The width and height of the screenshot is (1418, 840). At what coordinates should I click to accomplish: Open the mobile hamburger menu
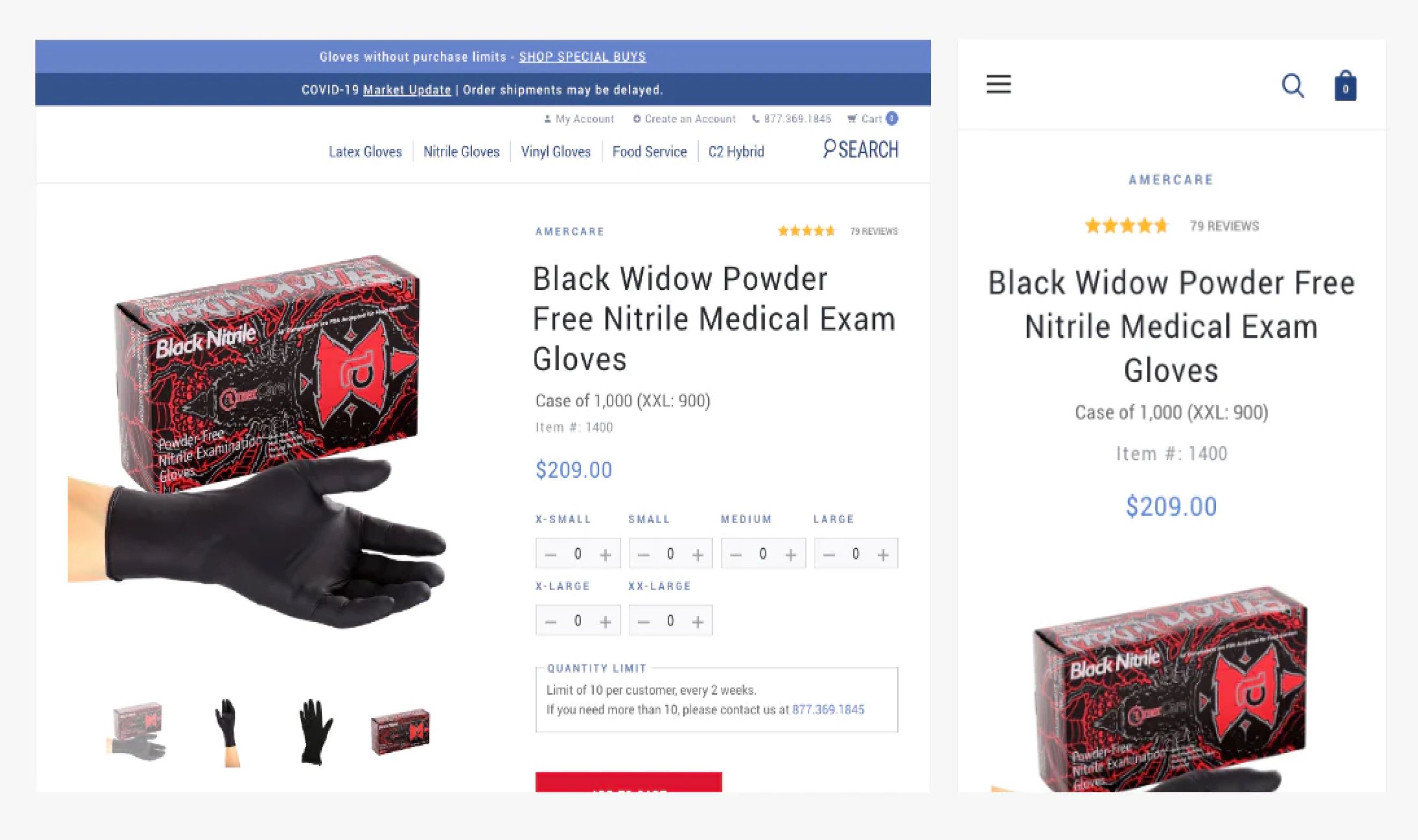pyautogui.click(x=999, y=85)
